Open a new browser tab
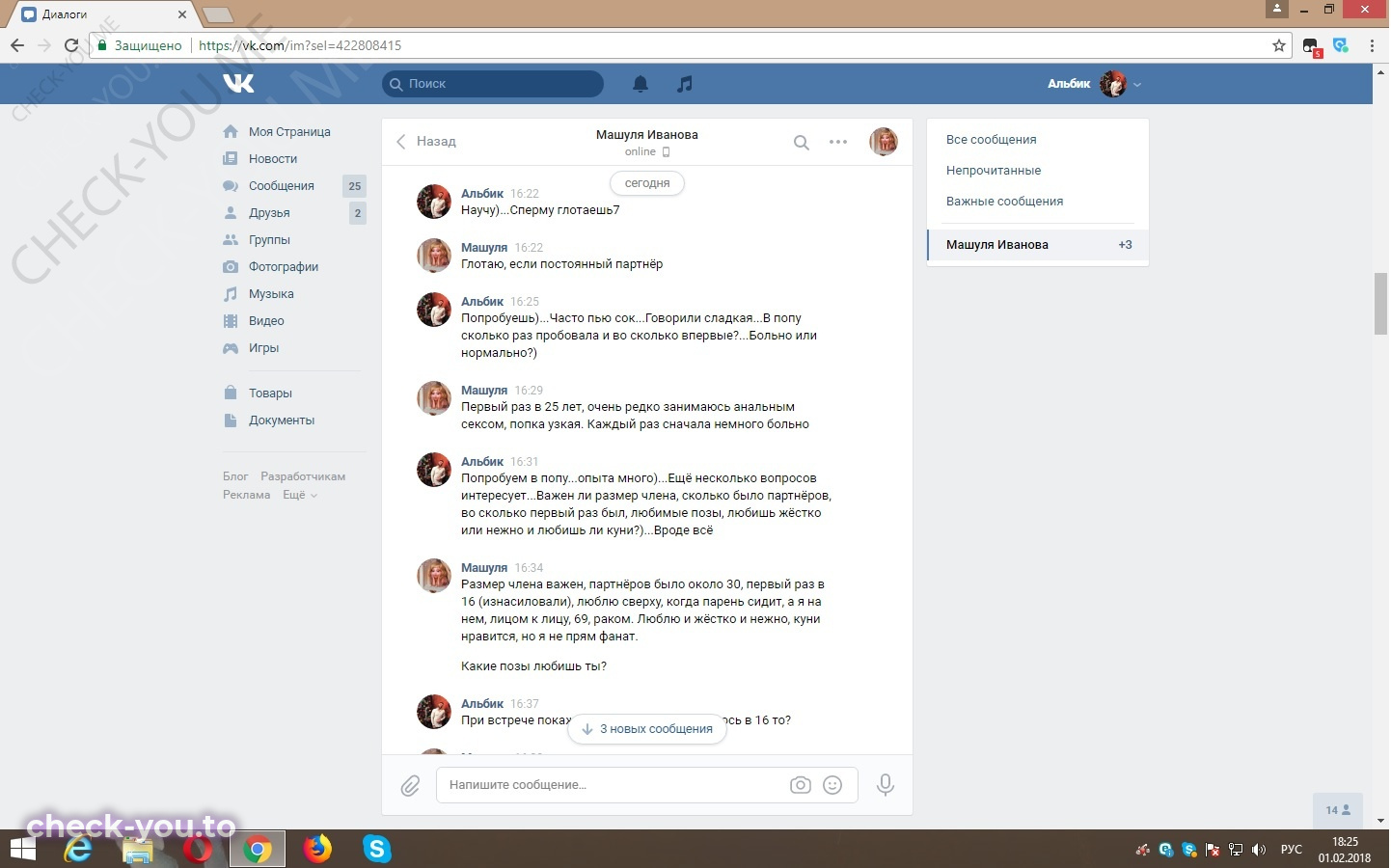Image resolution: width=1391 pixels, height=868 pixels. 218,14
